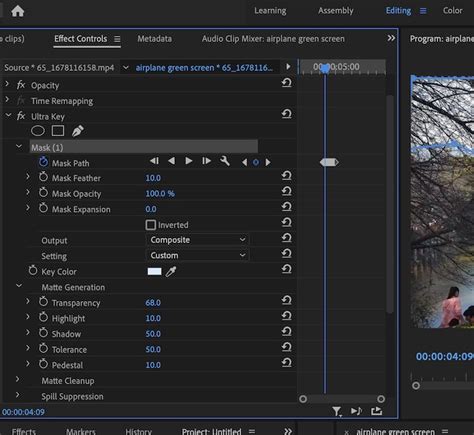Reset the Transparency parameter
Viewport: 474px width, 435px height.
tap(286, 300)
